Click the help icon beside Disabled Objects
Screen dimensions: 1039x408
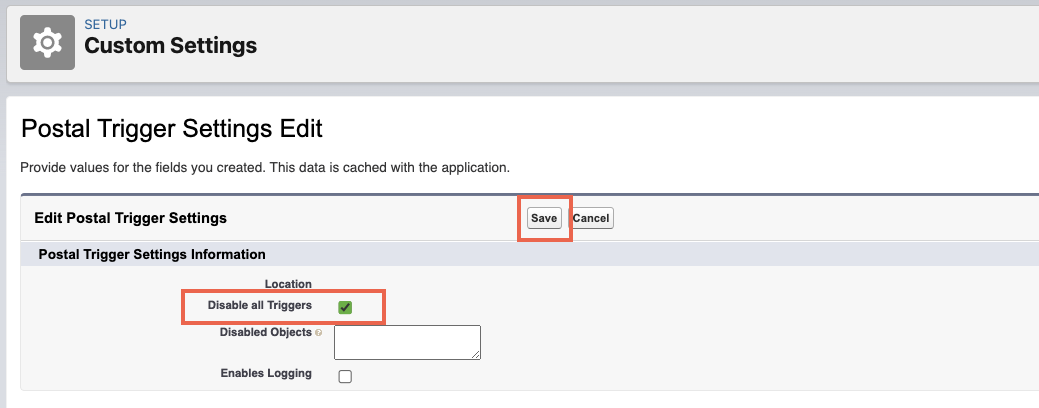[319, 333]
